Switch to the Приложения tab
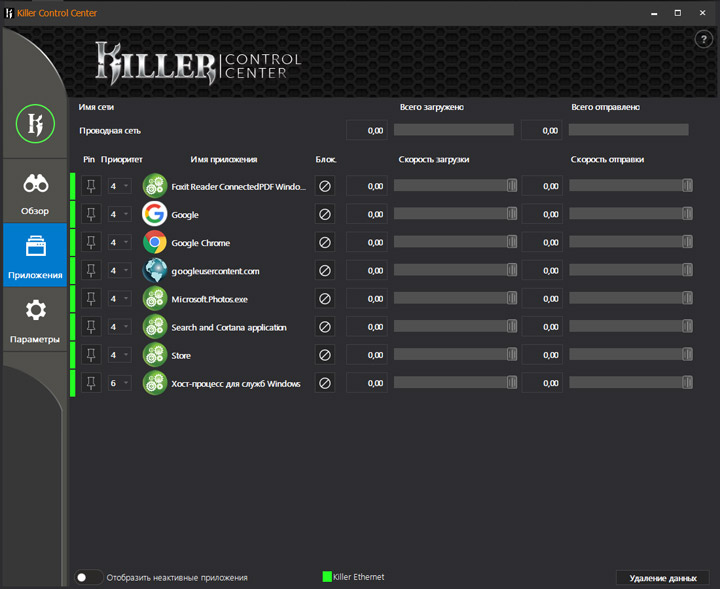This screenshot has height=589, width=720. click(35, 255)
